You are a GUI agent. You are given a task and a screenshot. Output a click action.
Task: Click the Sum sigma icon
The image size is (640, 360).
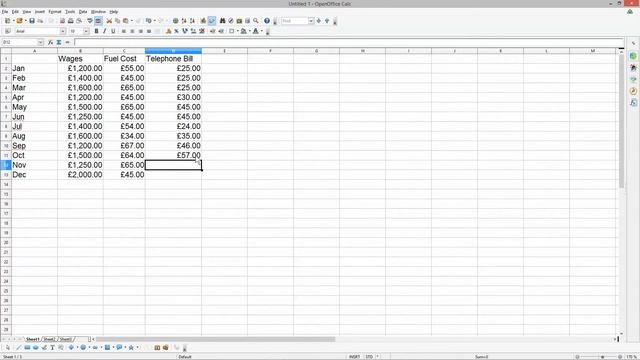(x=59, y=42)
